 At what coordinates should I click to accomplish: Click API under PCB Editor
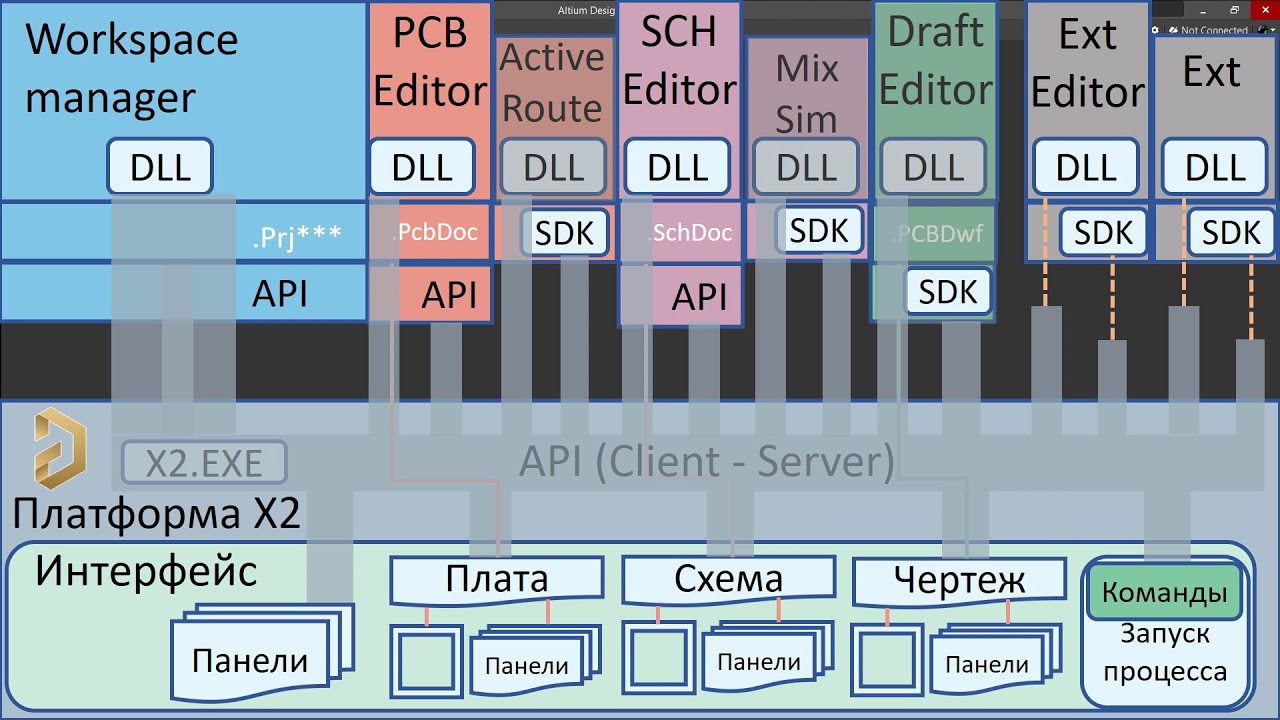[x=450, y=295]
